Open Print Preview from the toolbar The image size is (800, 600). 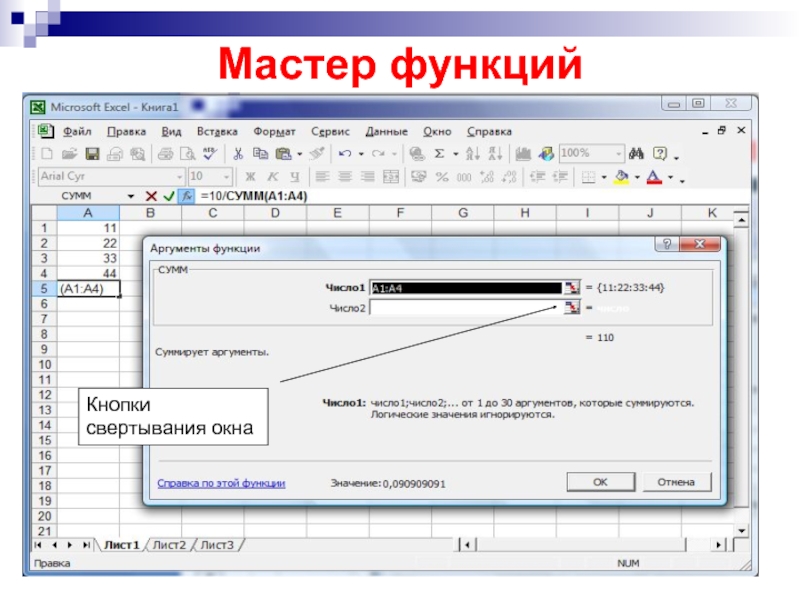coord(188,154)
